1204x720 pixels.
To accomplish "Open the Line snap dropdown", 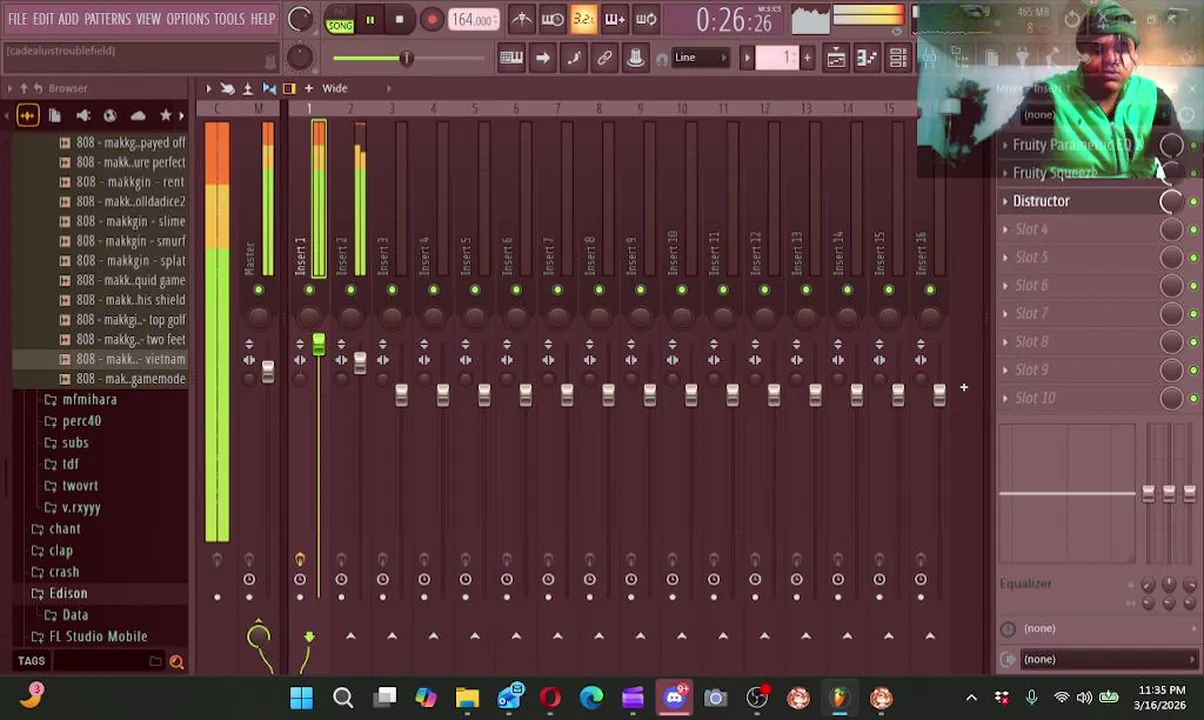I will (700, 58).
